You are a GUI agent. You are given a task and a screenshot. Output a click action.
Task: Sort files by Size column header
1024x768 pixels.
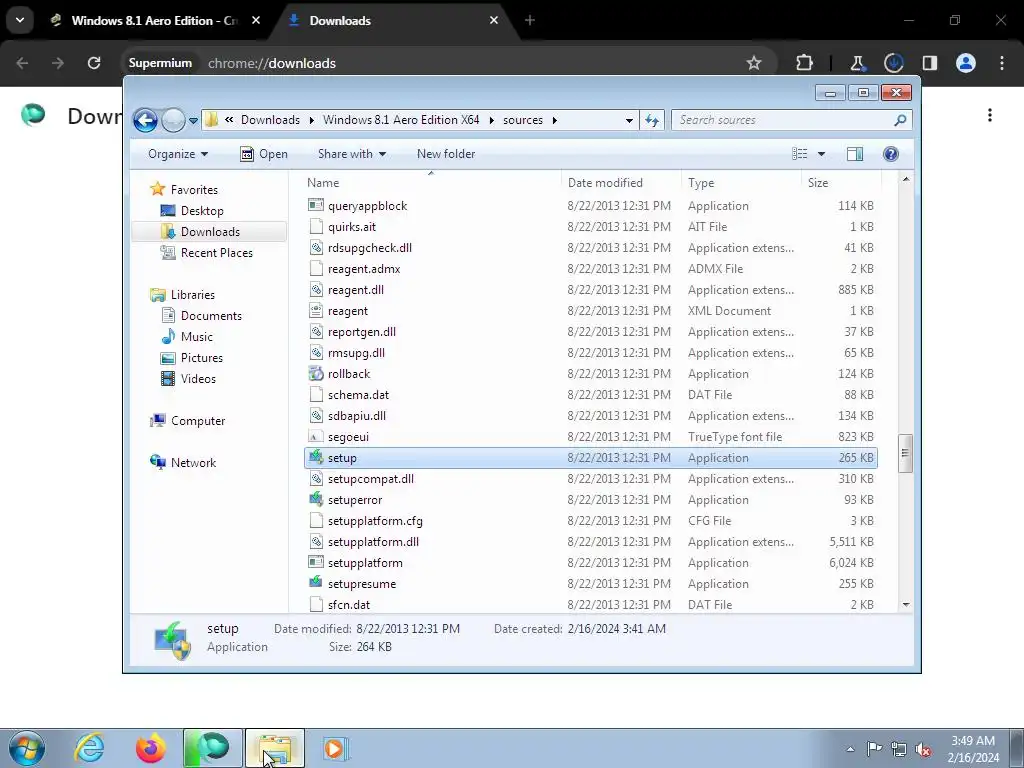(x=818, y=183)
